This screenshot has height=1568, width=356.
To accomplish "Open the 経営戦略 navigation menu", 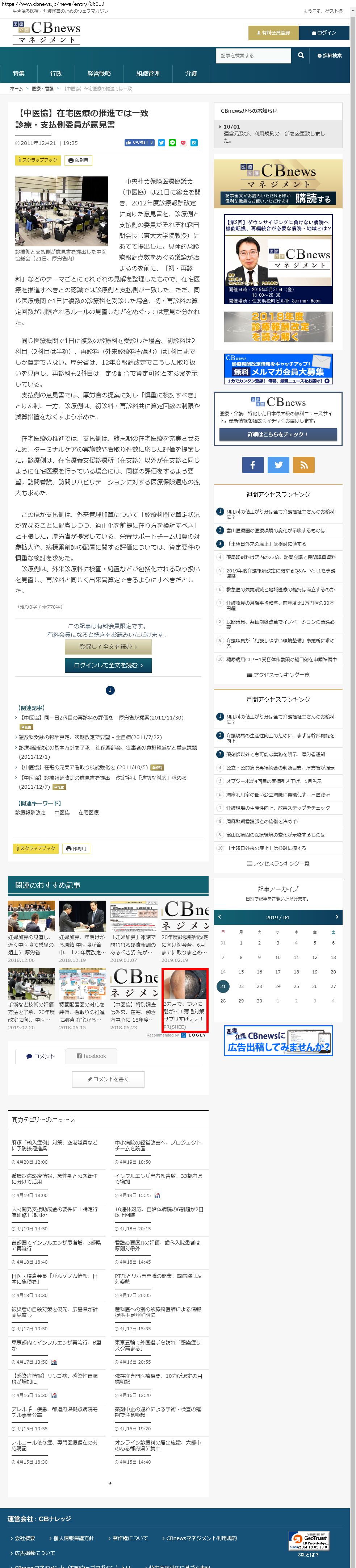I will 99,74.
